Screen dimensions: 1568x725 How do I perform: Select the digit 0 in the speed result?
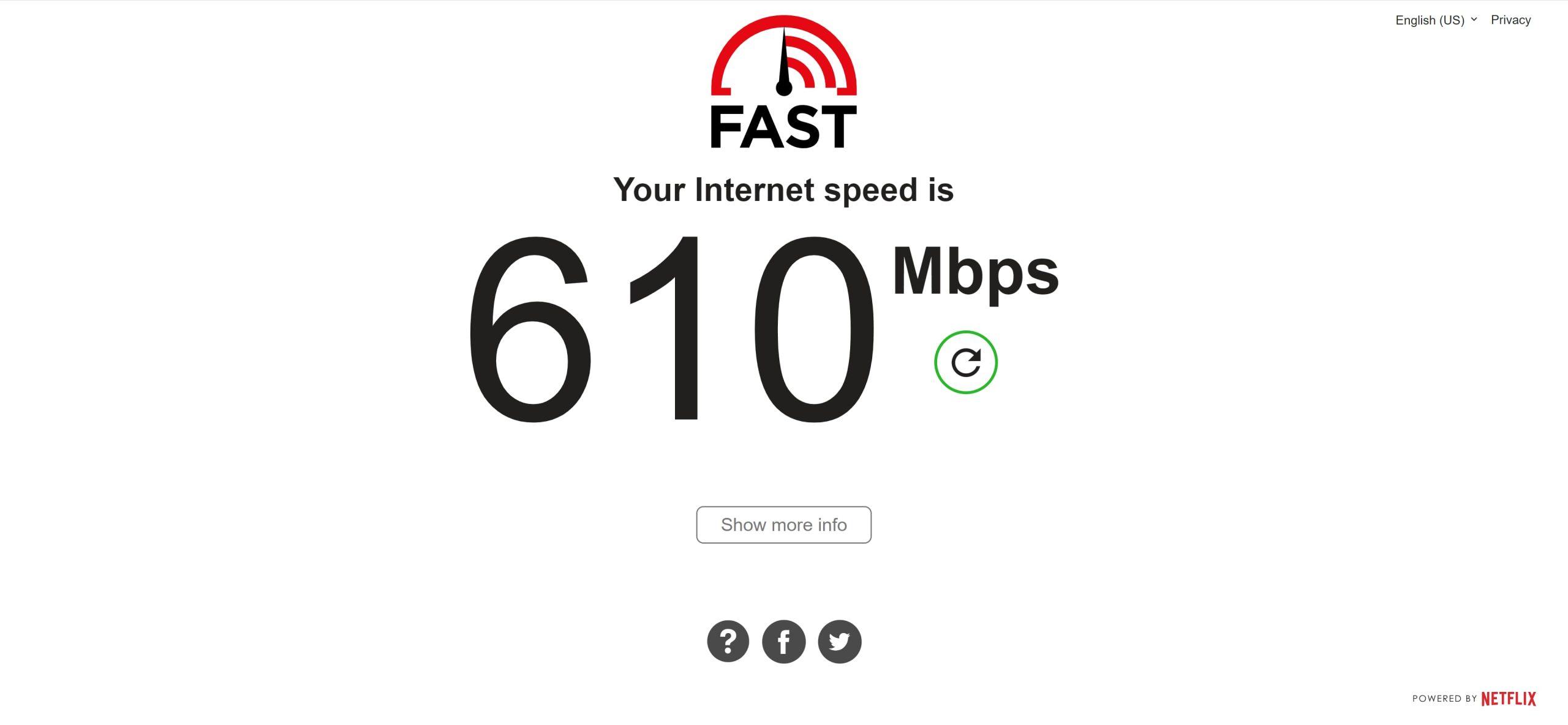pos(815,329)
